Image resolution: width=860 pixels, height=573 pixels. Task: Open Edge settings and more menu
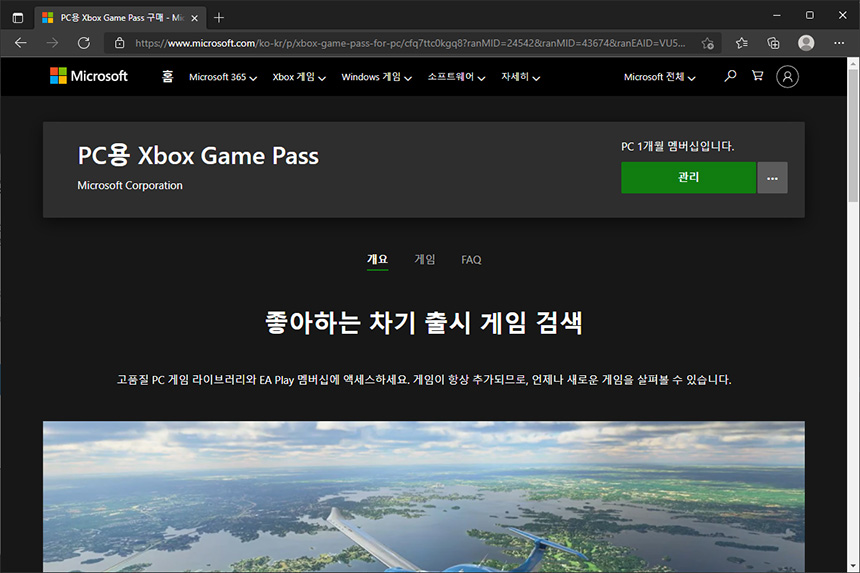click(x=839, y=43)
